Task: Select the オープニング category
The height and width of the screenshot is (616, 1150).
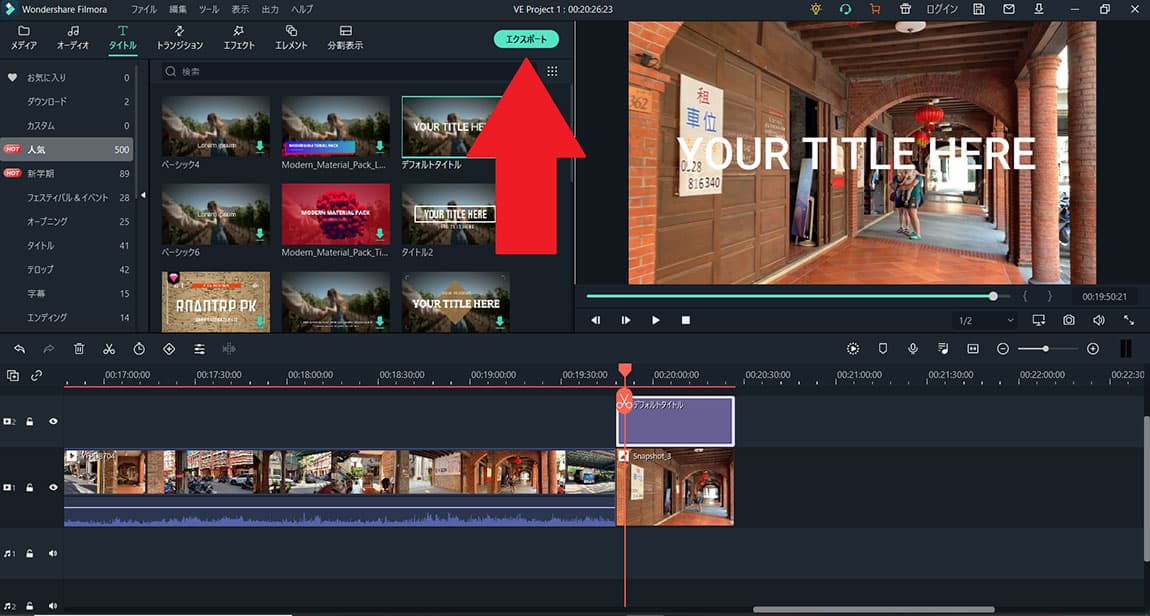Action: (x=67, y=221)
